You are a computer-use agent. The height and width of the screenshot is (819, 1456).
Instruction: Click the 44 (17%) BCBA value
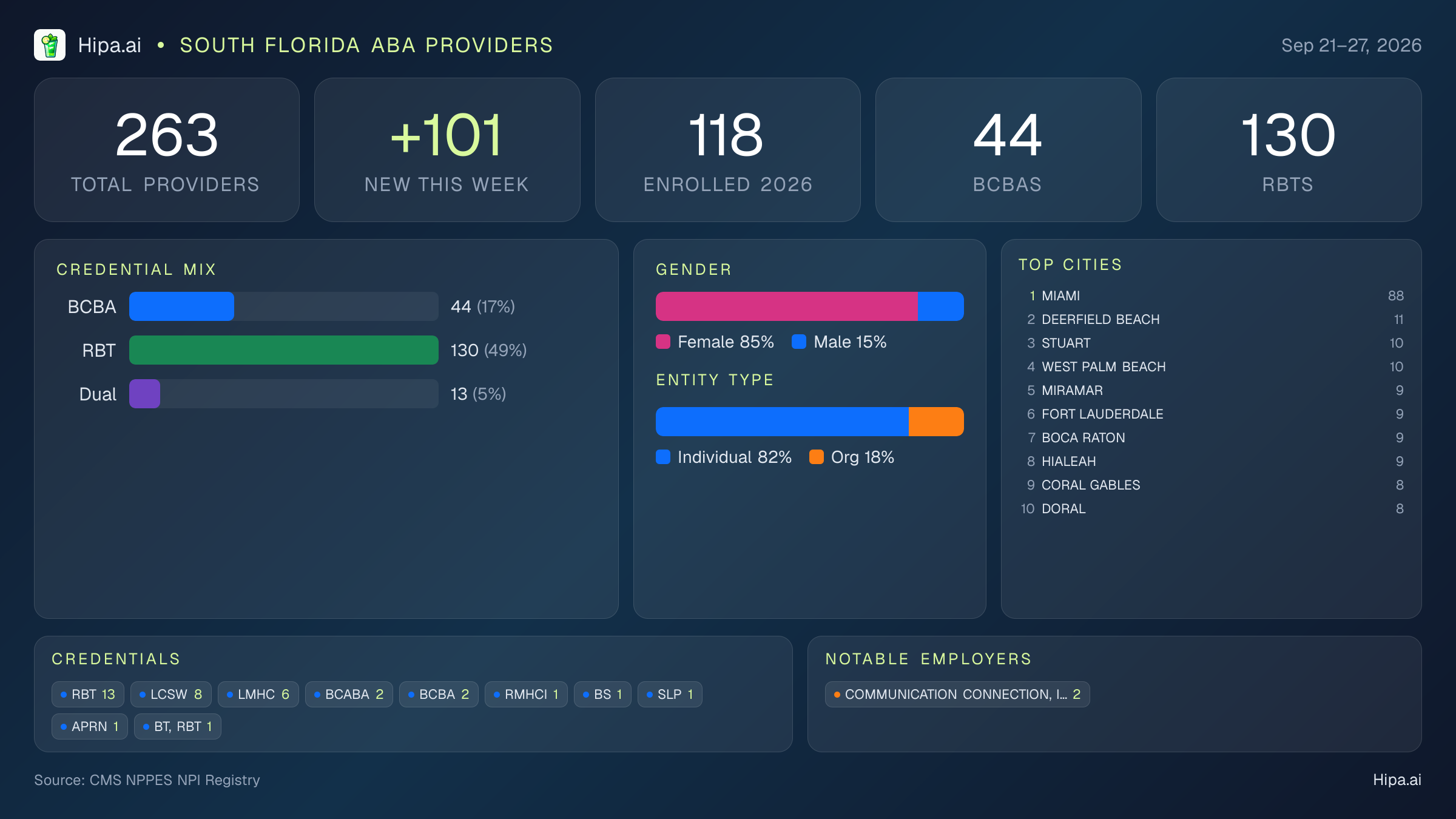(483, 306)
